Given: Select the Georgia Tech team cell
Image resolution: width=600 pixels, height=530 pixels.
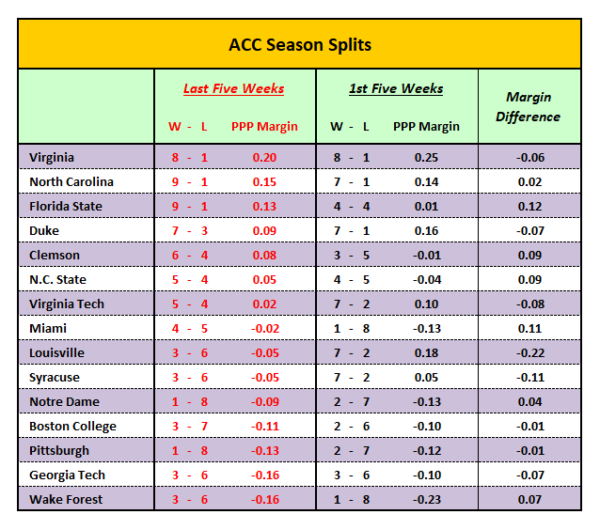Looking at the screenshot, I should [x=66, y=475].
